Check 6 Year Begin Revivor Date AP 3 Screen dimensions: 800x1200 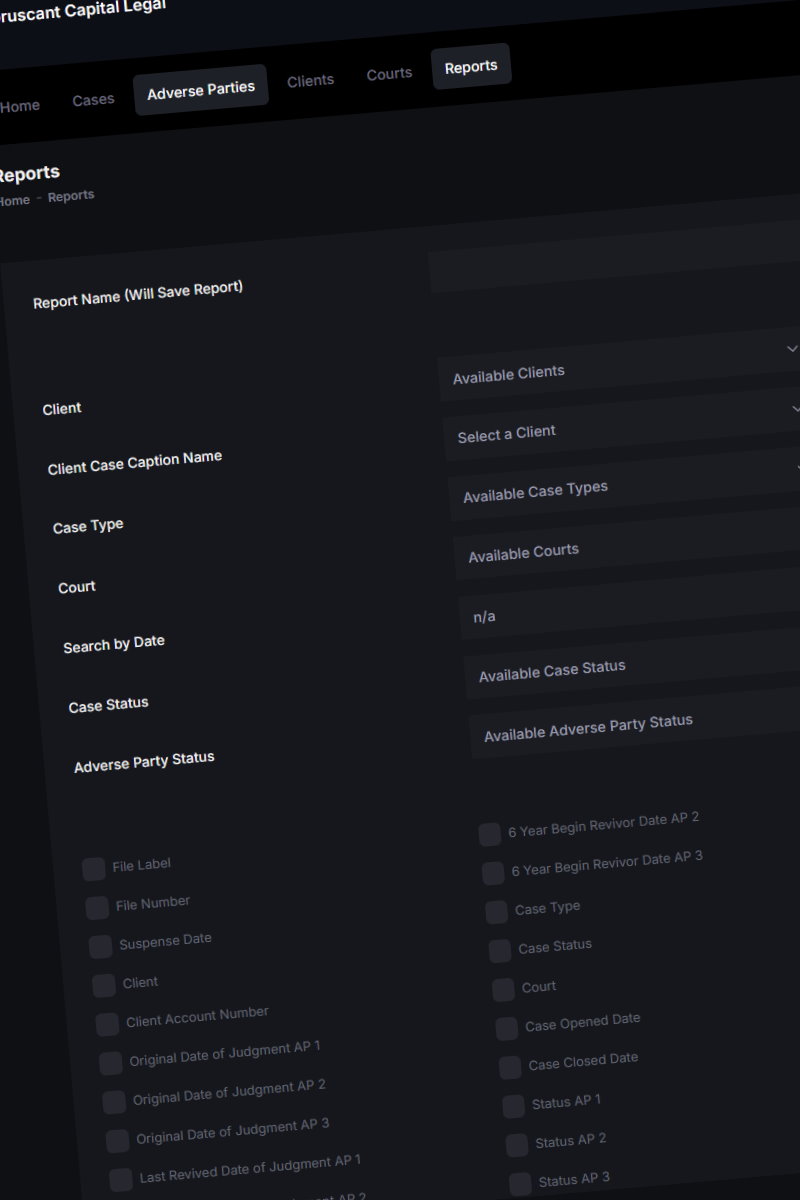point(493,874)
